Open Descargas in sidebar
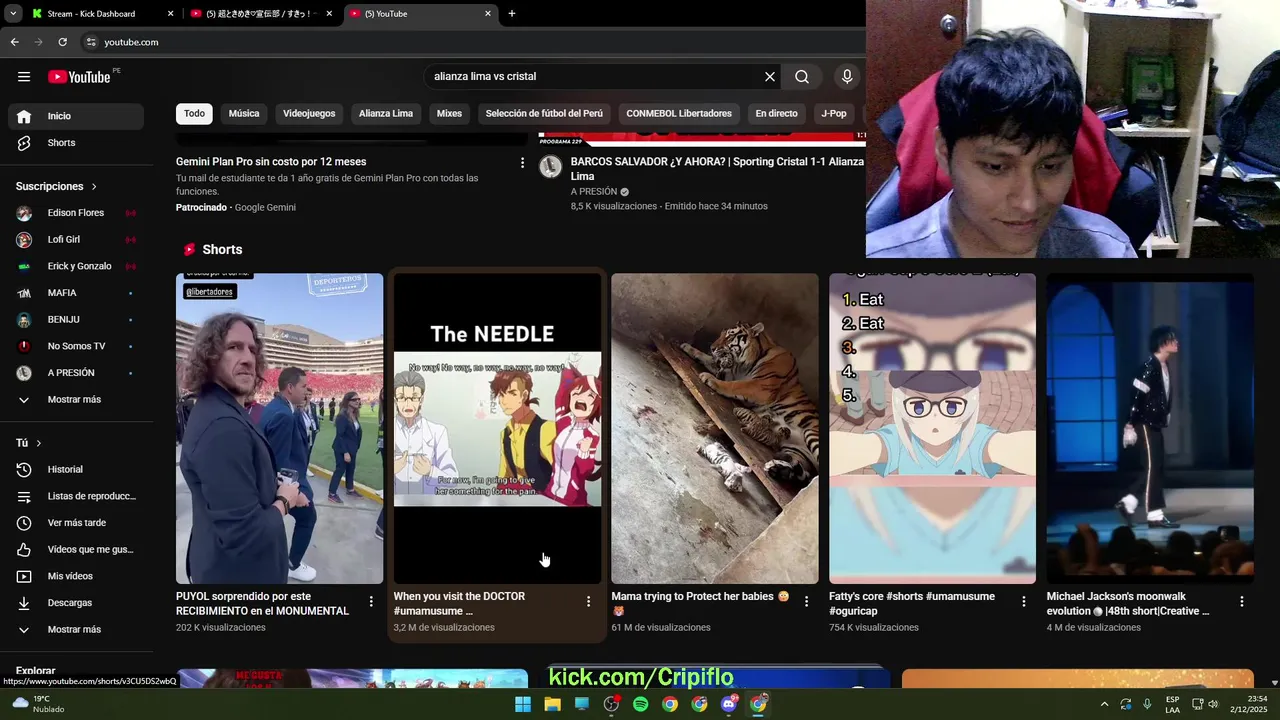 point(76,603)
